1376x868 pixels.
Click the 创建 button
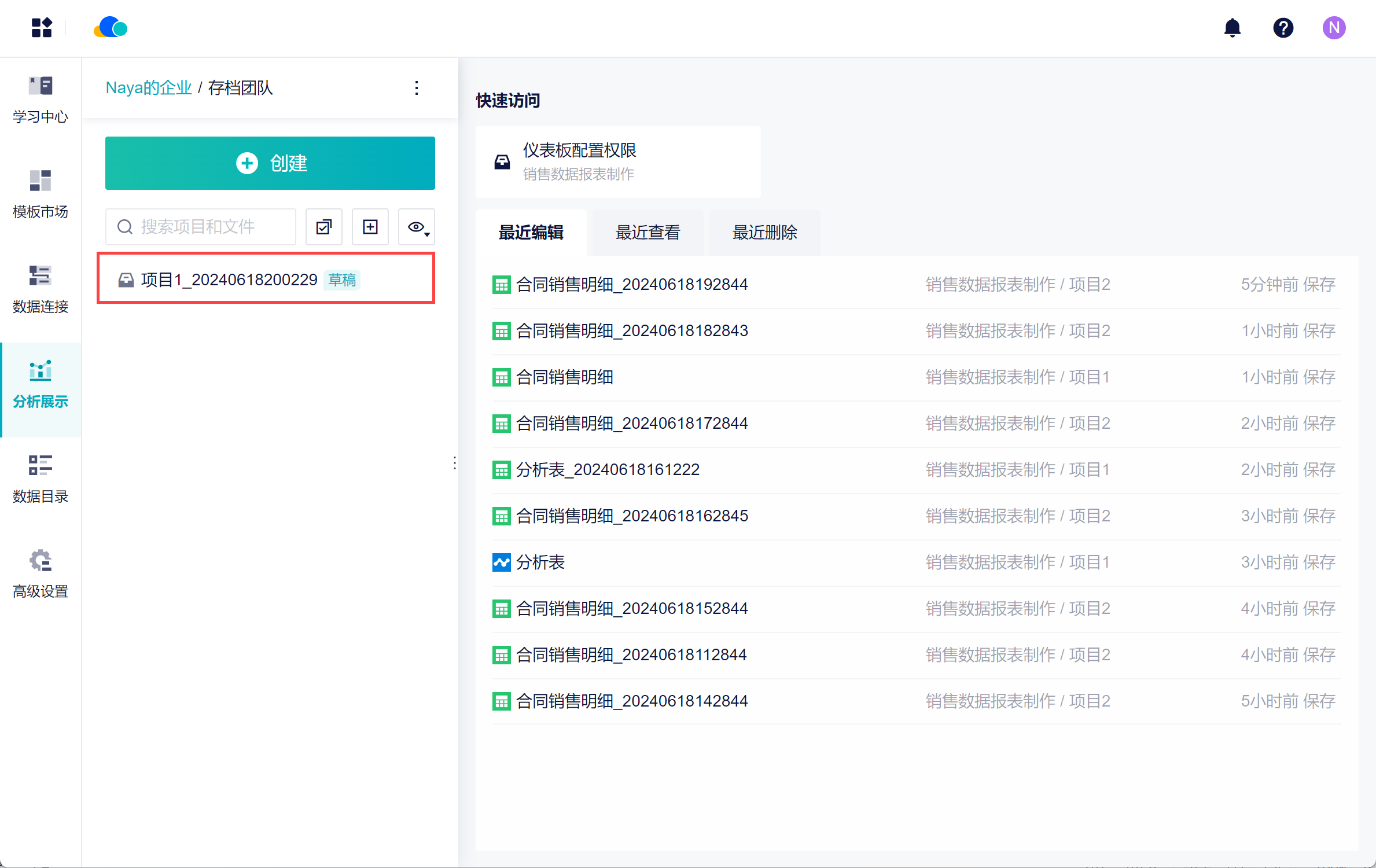[270, 163]
